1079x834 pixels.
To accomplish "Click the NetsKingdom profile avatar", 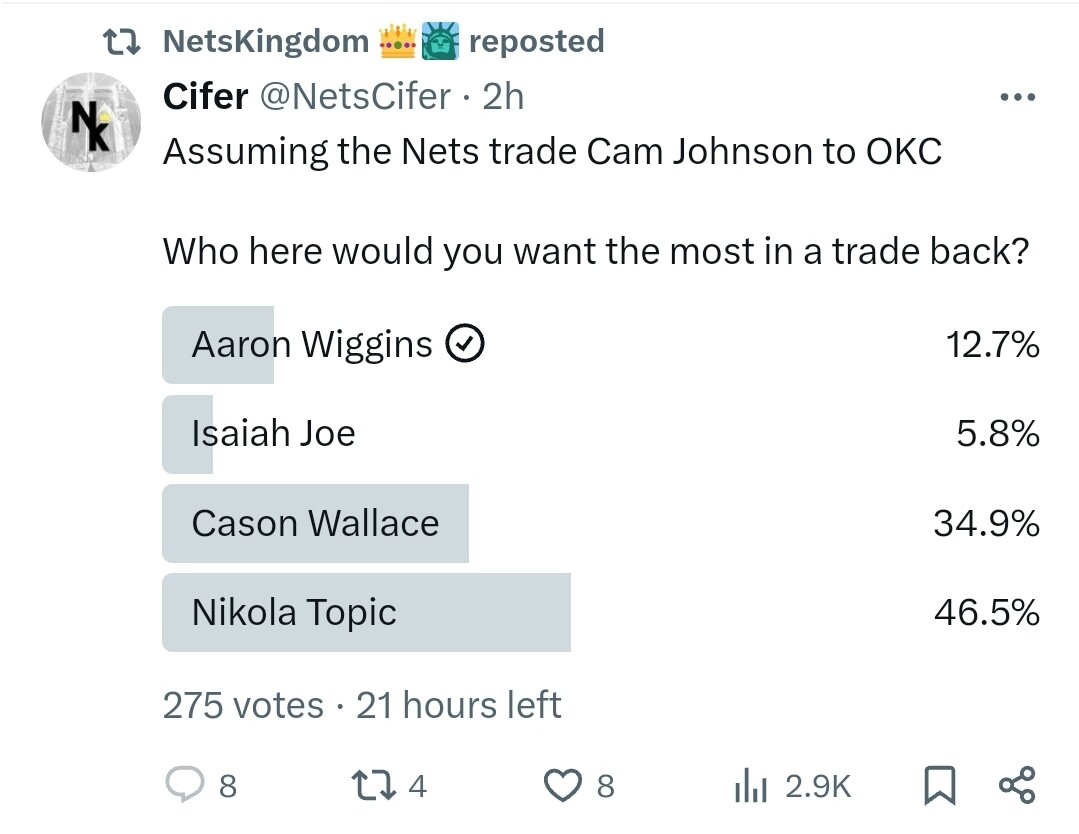I will point(91,122).
